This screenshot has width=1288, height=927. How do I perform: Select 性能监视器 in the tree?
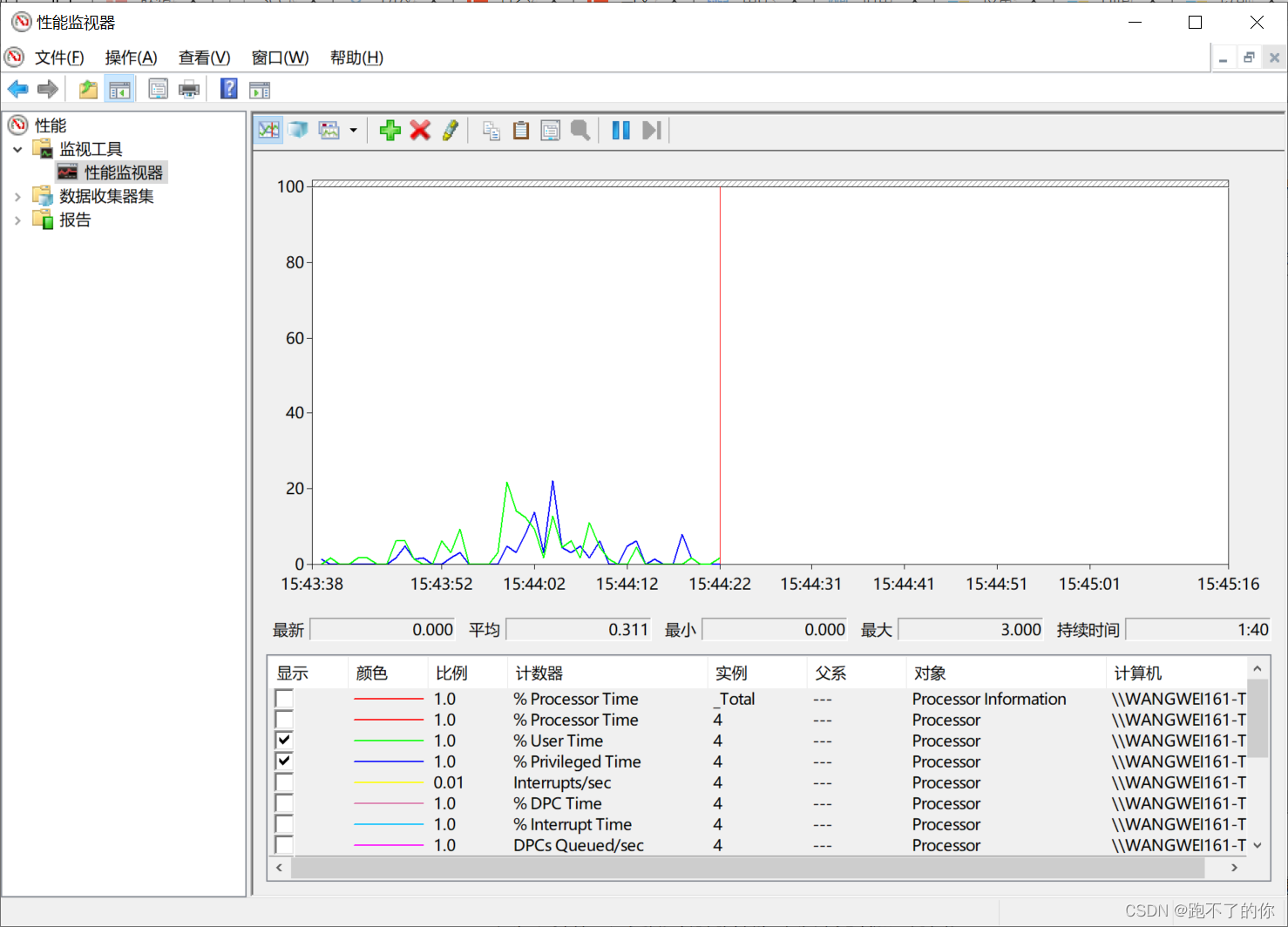[x=123, y=173]
